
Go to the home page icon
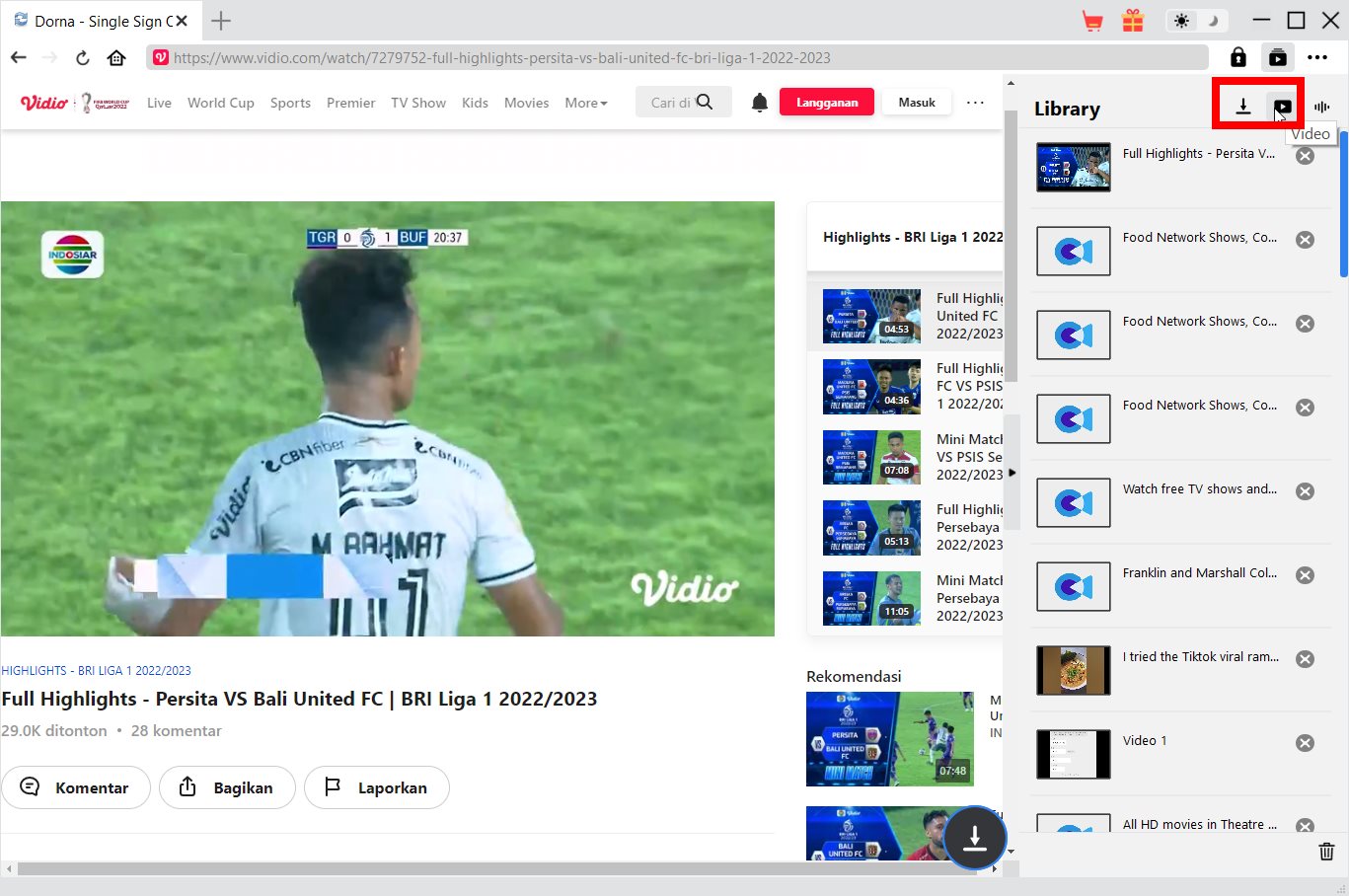coord(116,57)
